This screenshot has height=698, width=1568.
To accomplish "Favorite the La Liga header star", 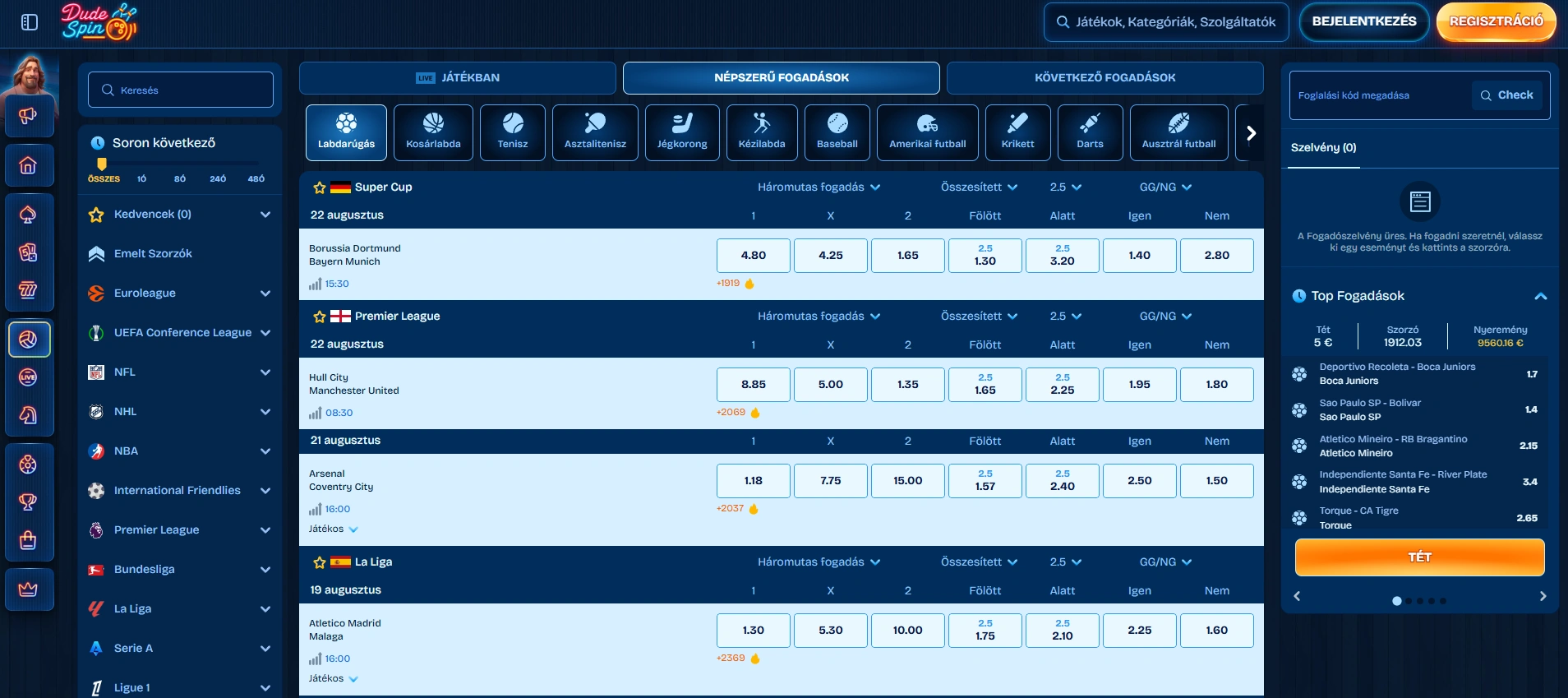I will pyautogui.click(x=320, y=562).
